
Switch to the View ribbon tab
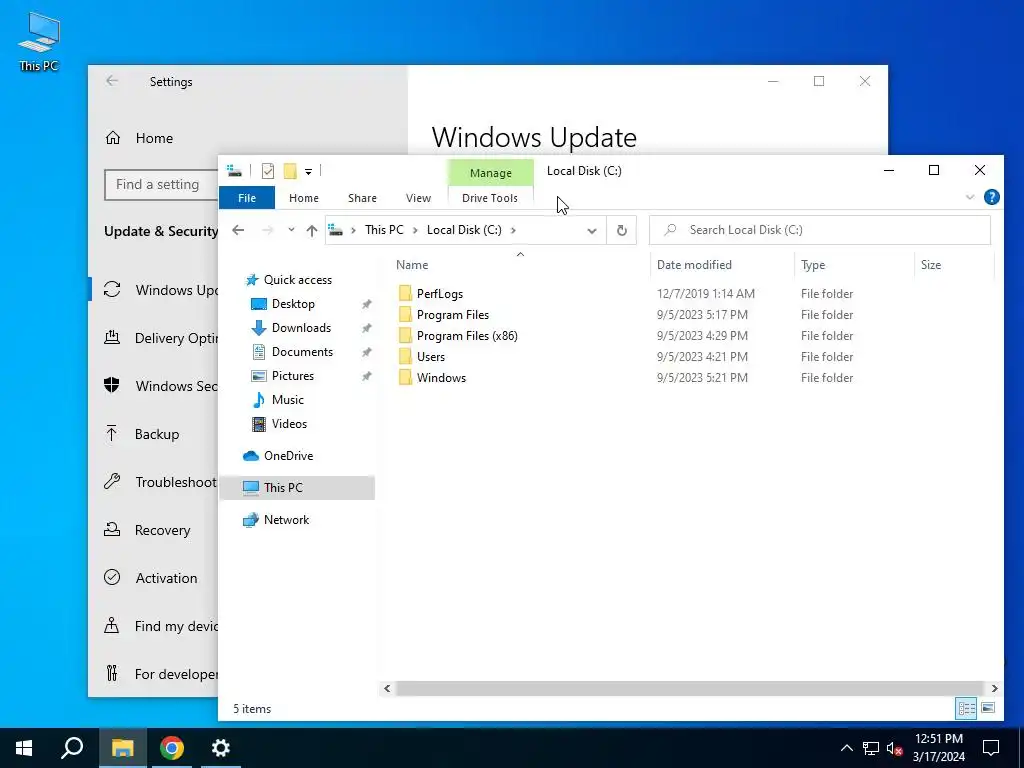418,198
